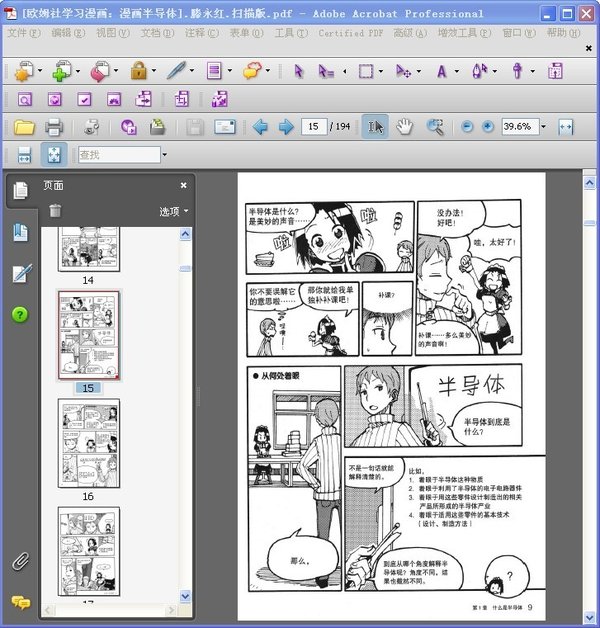Click the Create PDF toolbar icon
Viewport: 600px width, 628px height.
(x=24, y=71)
